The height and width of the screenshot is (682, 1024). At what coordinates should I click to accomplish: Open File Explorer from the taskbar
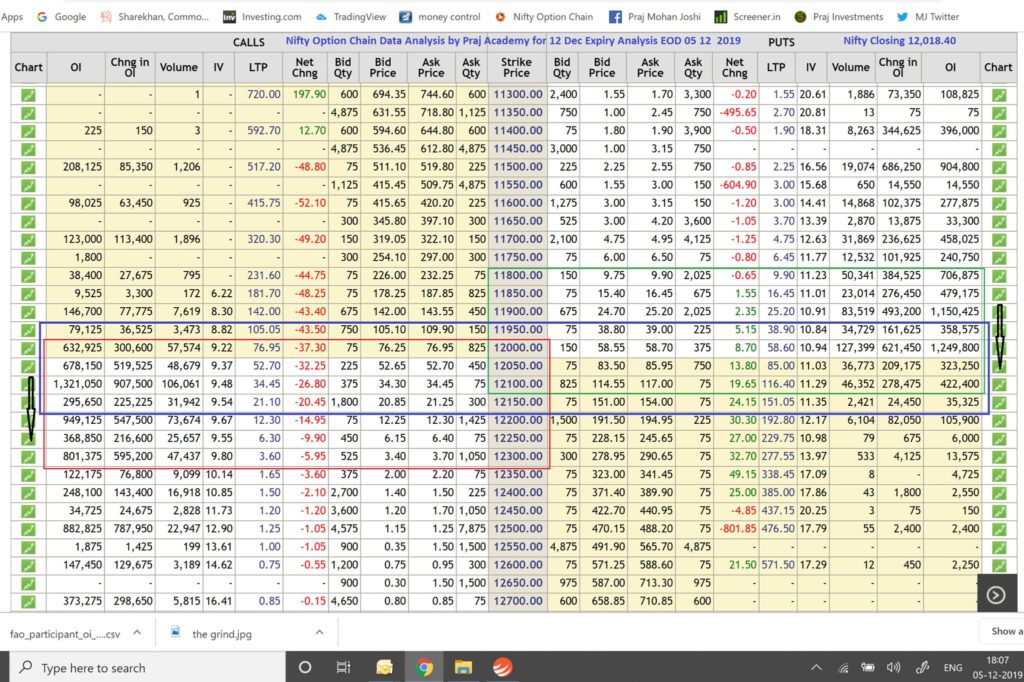click(463, 667)
